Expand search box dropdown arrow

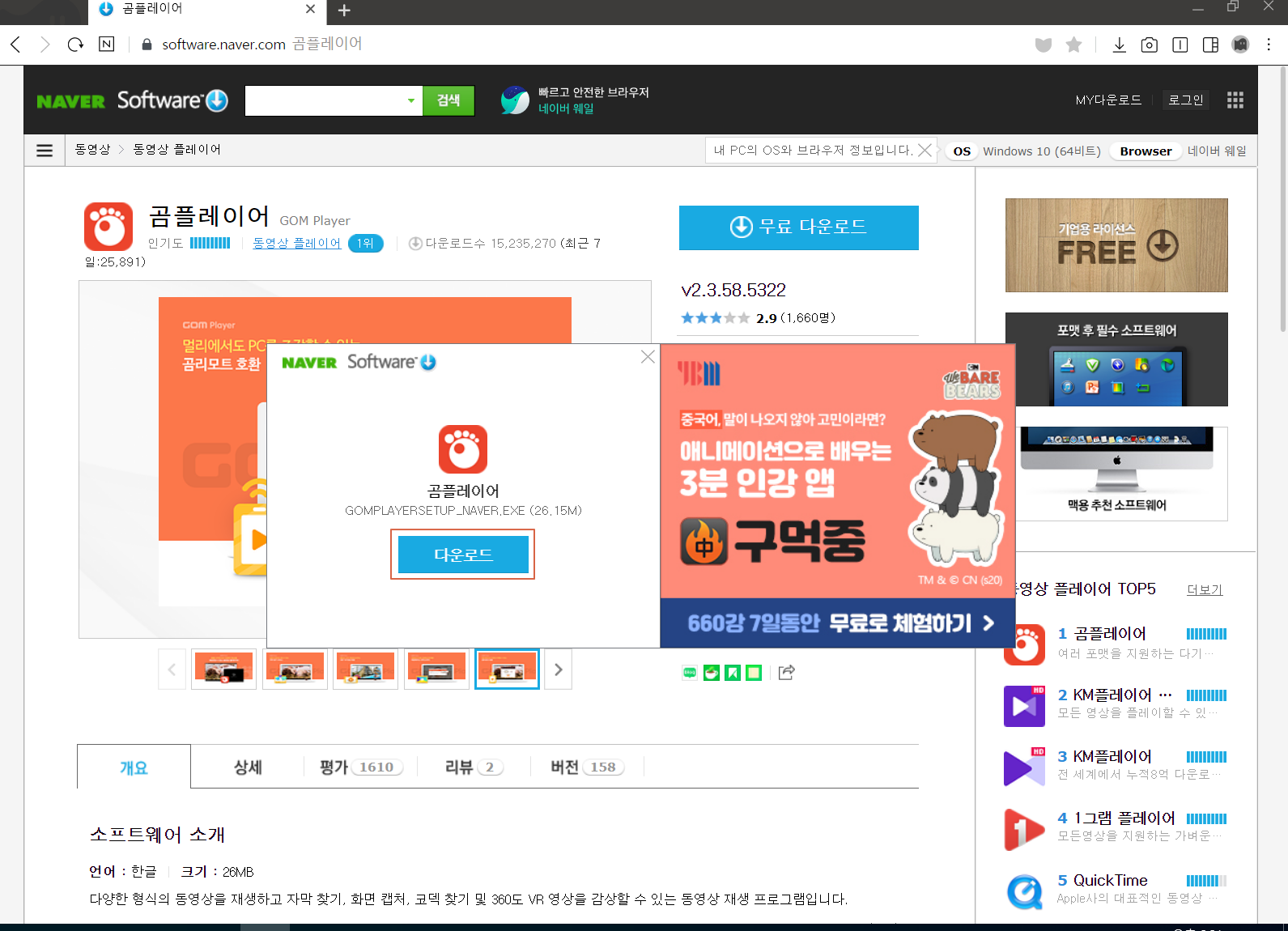(x=411, y=100)
